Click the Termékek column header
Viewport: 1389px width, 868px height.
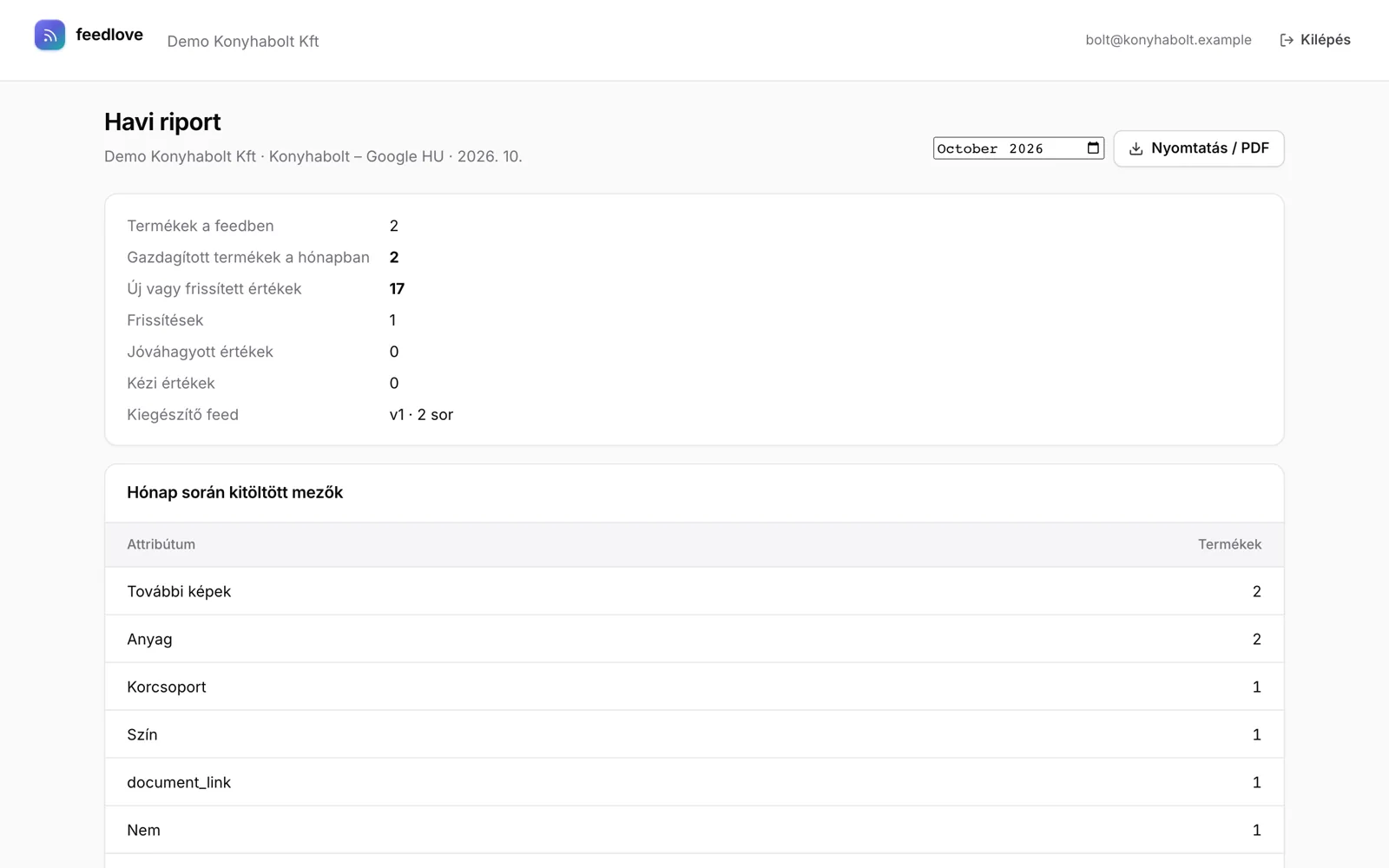(1229, 544)
